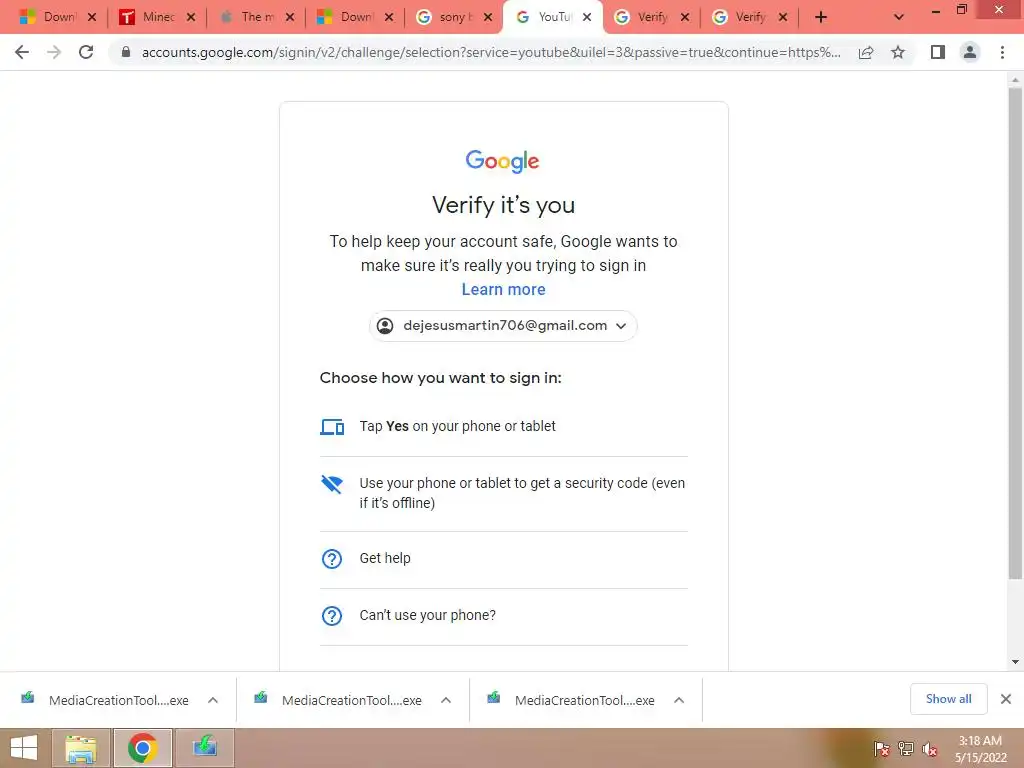Close the Minecraft tab

pos(191,17)
